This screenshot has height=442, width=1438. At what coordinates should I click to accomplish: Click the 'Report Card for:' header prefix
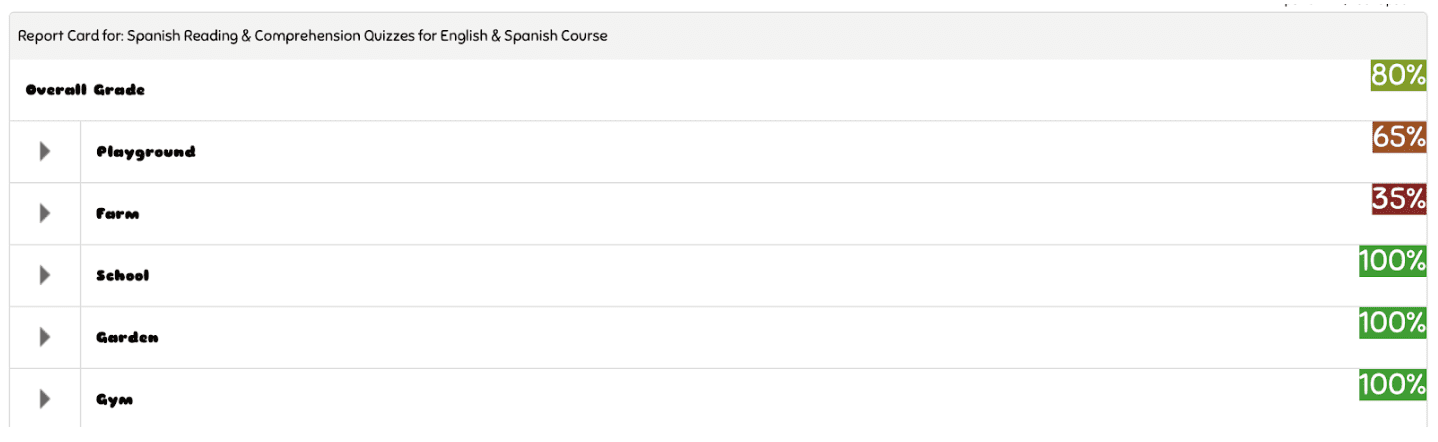click(70, 36)
